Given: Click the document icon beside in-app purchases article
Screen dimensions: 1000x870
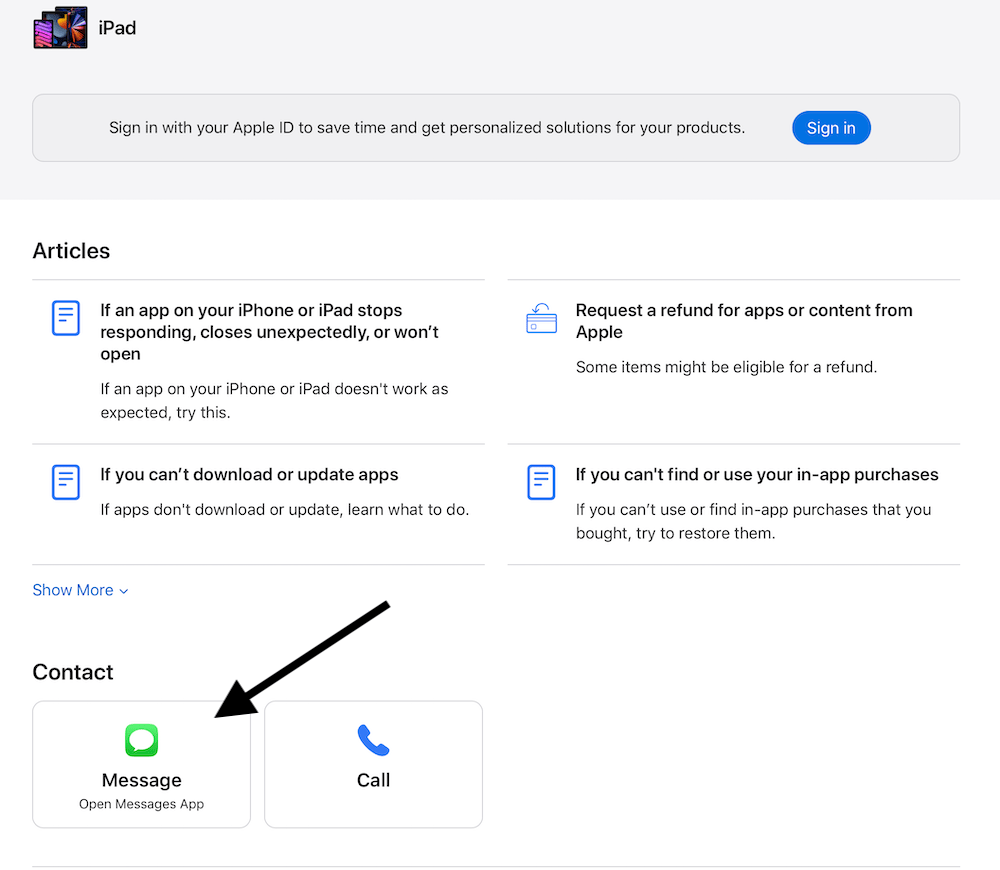Looking at the screenshot, I should click(x=541, y=482).
